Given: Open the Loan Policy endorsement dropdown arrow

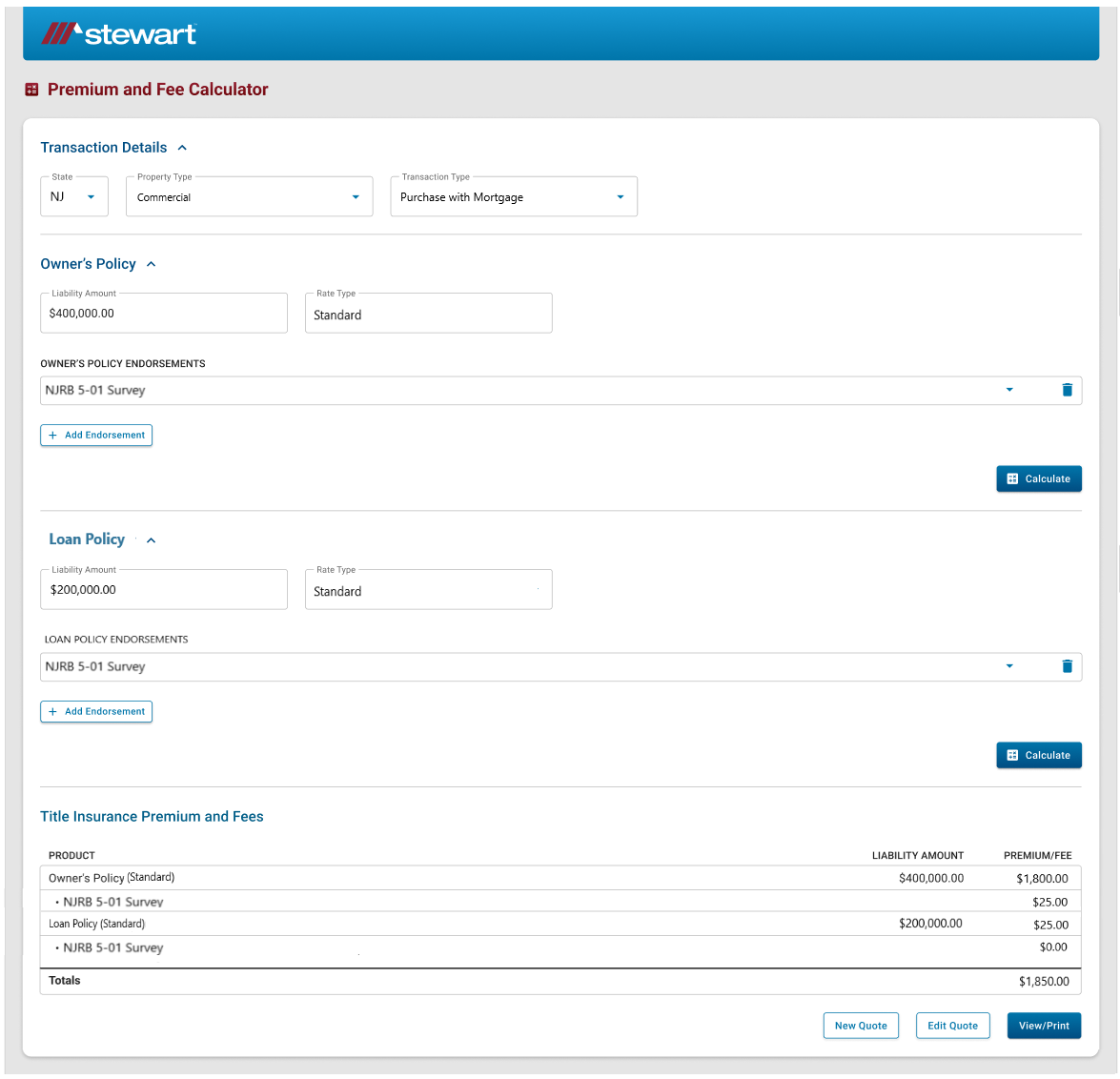Looking at the screenshot, I should coord(1009,666).
